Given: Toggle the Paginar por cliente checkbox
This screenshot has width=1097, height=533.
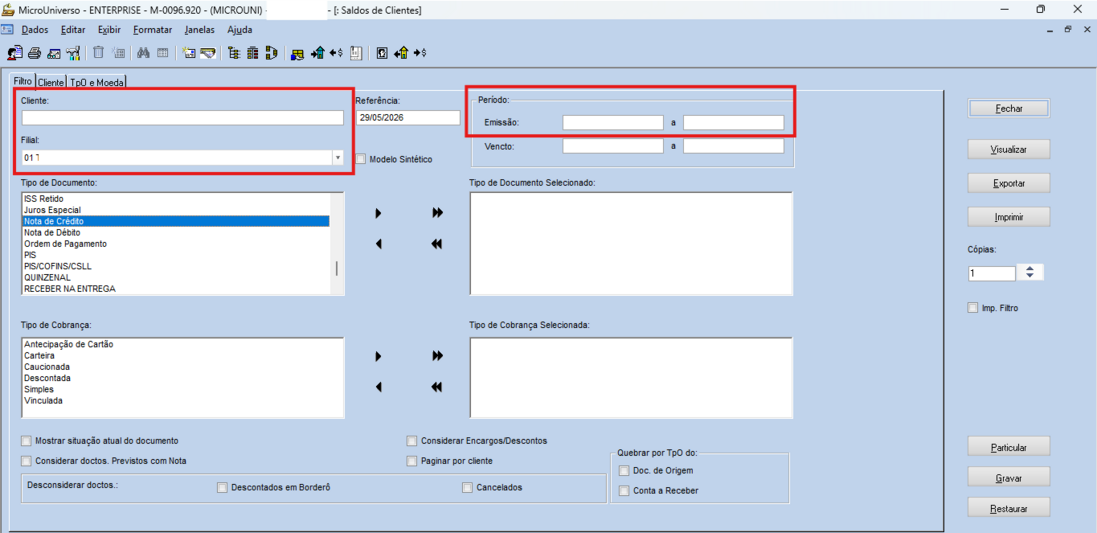Looking at the screenshot, I should coord(411,462).
